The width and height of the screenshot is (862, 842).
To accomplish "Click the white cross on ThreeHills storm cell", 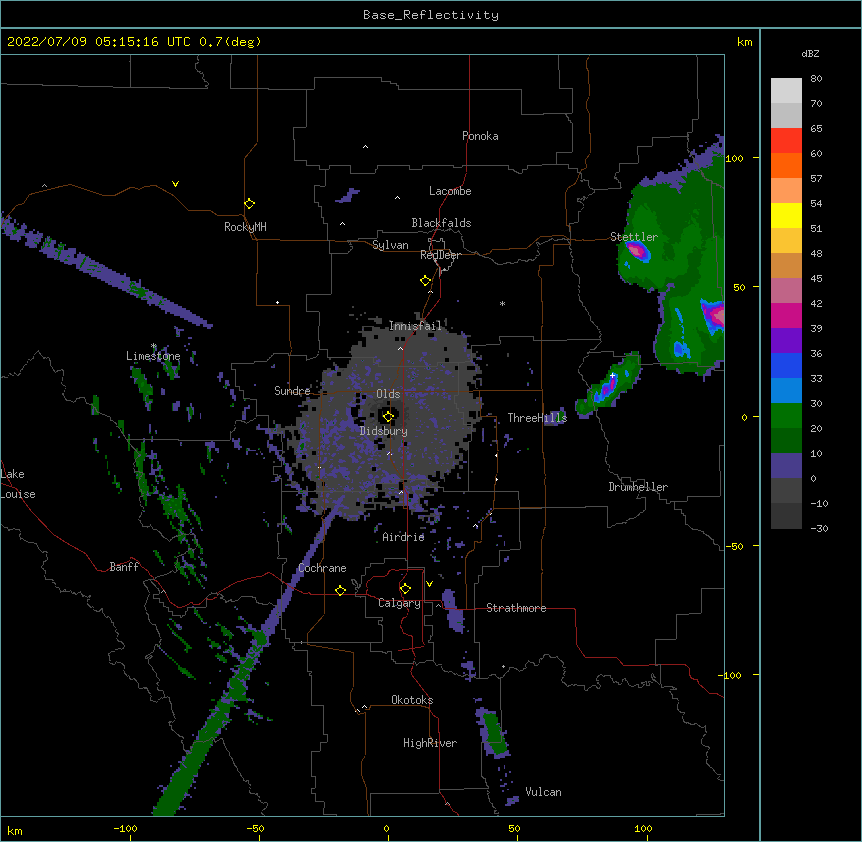I will click(x=612, y=375).
